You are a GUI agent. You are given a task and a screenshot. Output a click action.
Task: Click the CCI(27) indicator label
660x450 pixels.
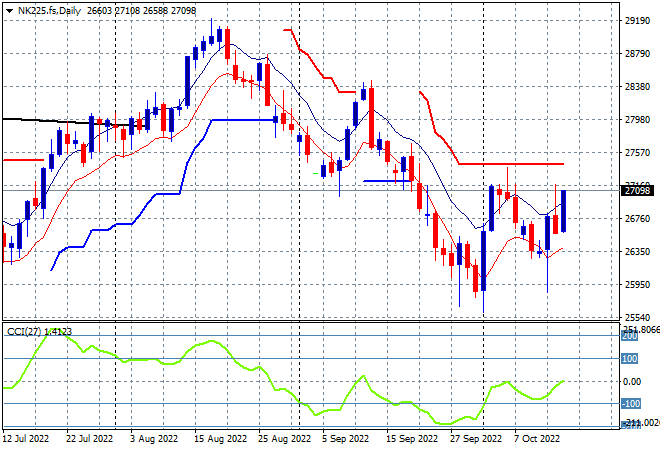coord(24,332)
